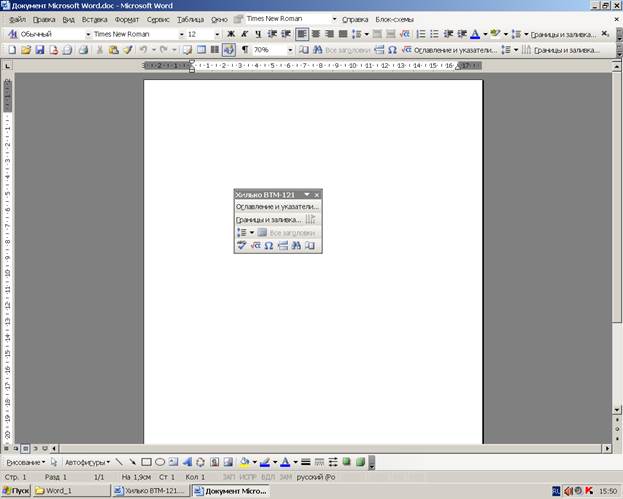Open the Вставка menu
The width and height of the screenshot is (623, 499).
[94, 19]
